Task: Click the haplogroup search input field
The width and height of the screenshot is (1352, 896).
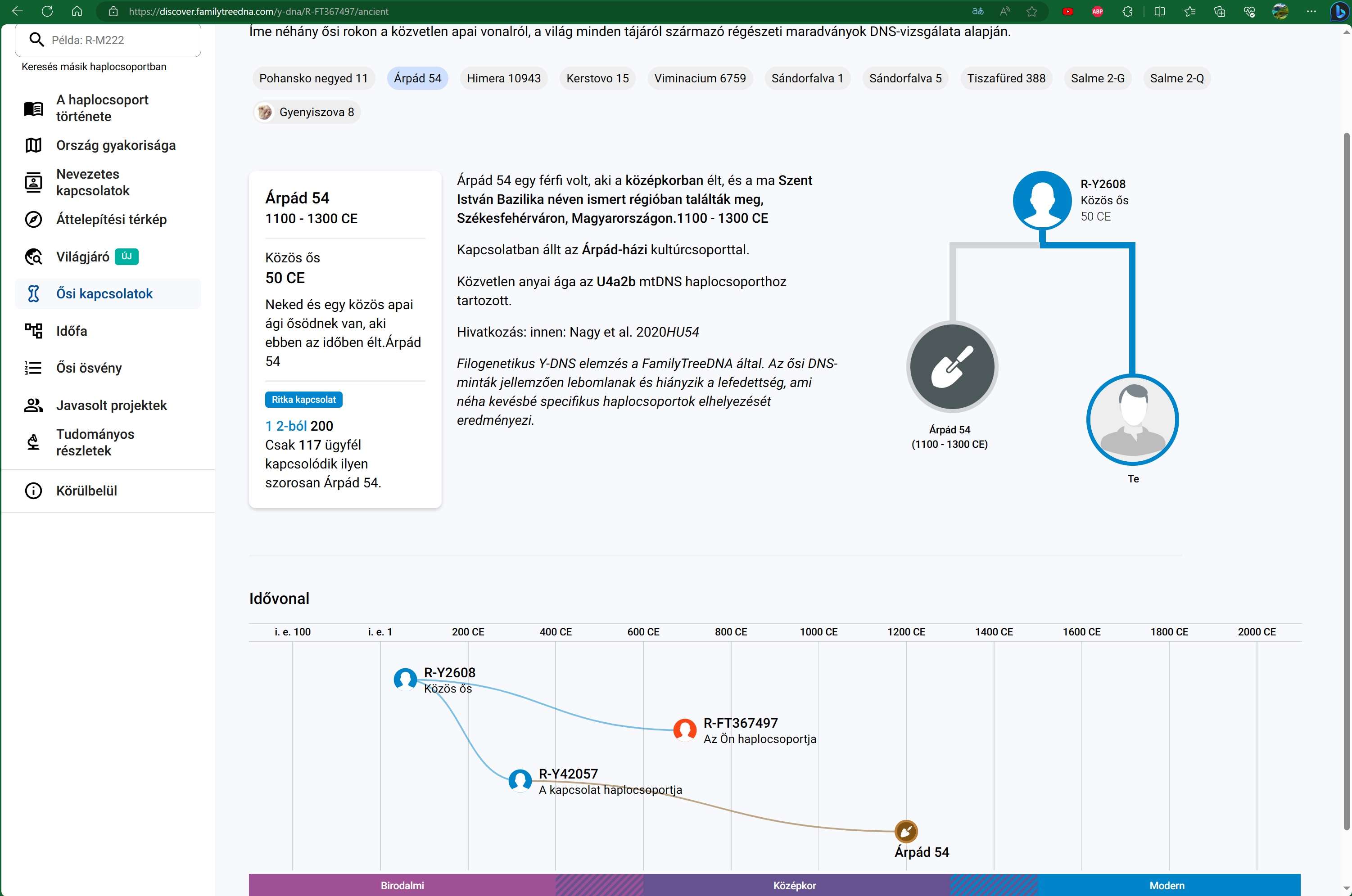Action: coord(108,40)
